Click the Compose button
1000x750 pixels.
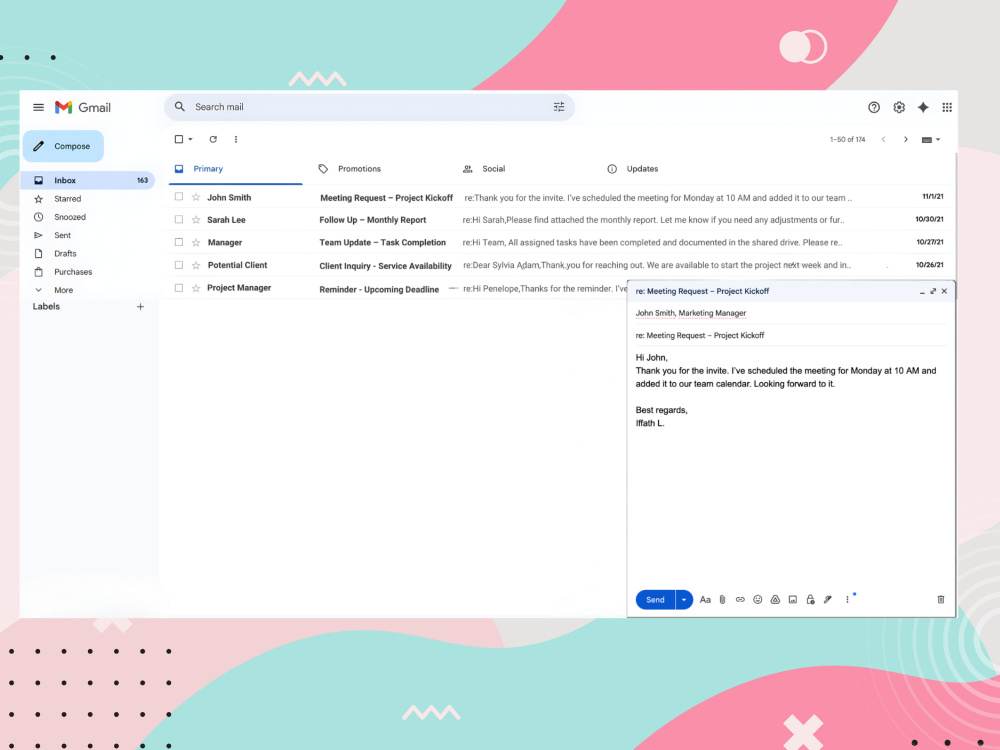pos(64,146)
